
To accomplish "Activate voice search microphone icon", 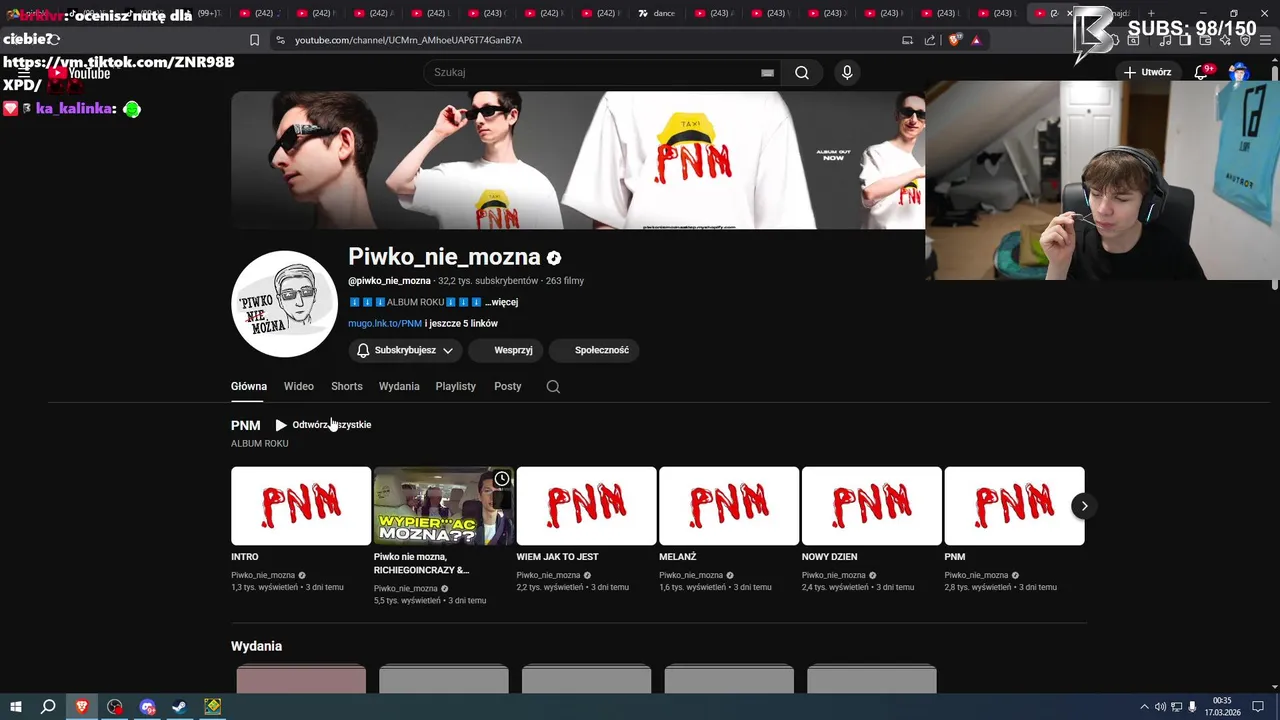I will pos(847,72).
